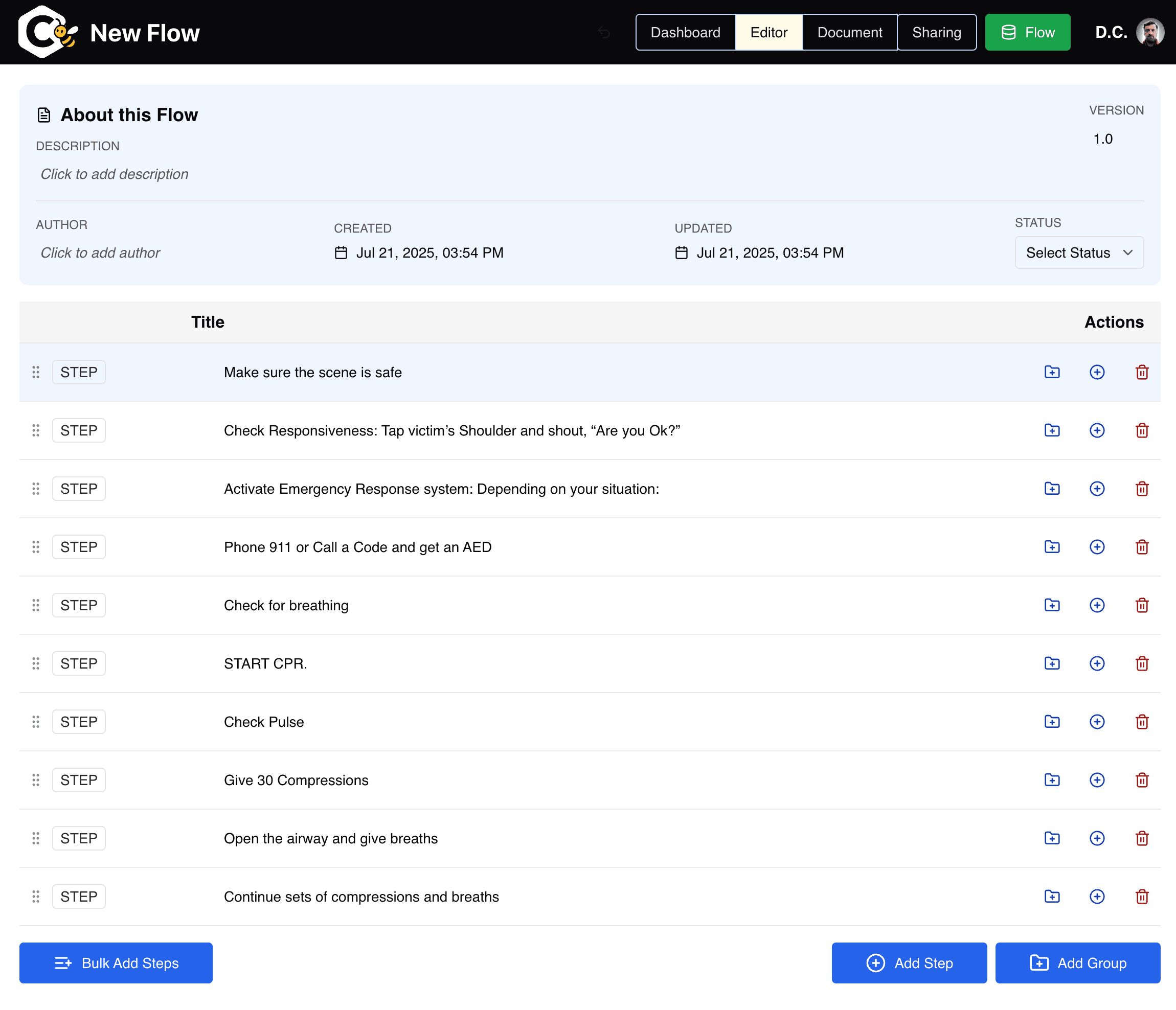Open the Document tab

(x=850, y=32)
